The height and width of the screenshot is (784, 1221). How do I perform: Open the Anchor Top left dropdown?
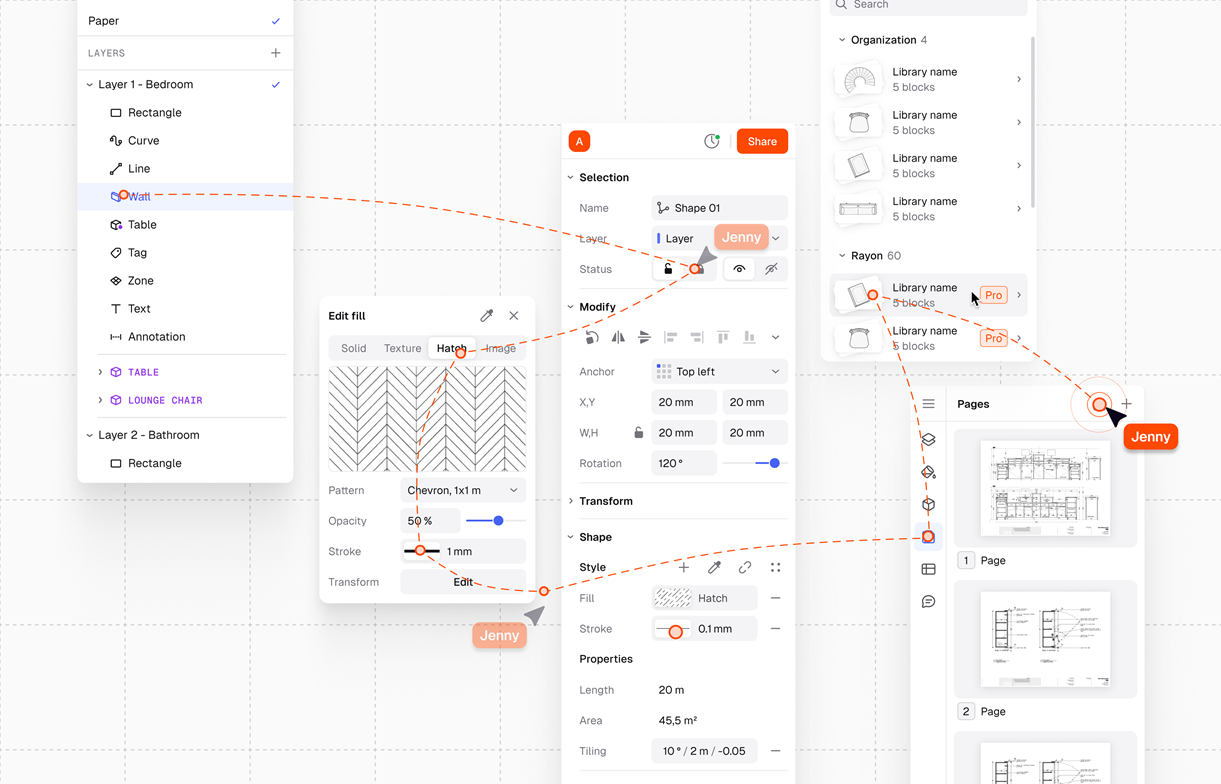point(719,372)
